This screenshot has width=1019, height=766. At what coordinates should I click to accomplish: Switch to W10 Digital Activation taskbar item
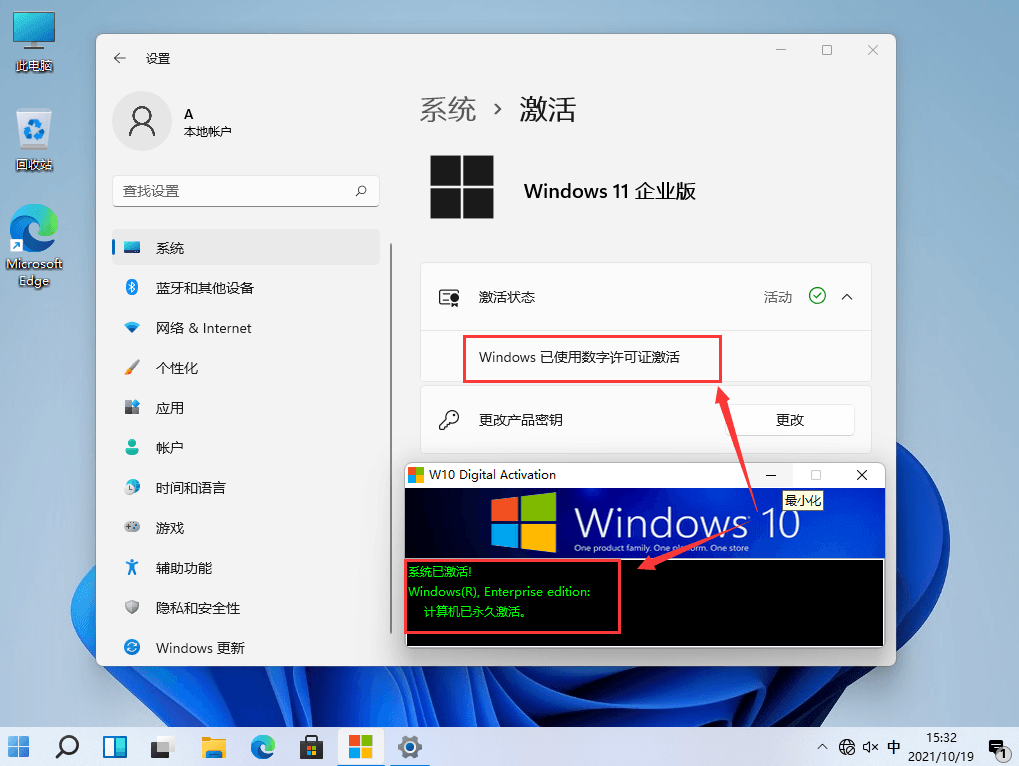[x=361, y=747]
